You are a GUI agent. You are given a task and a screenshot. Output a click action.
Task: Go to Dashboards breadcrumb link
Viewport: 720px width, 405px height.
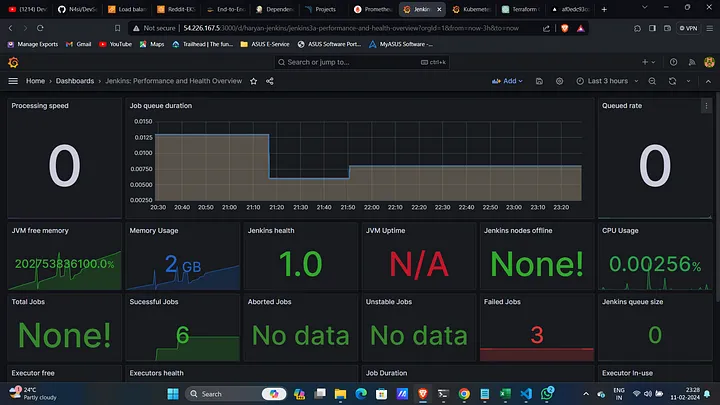point(75,81)
